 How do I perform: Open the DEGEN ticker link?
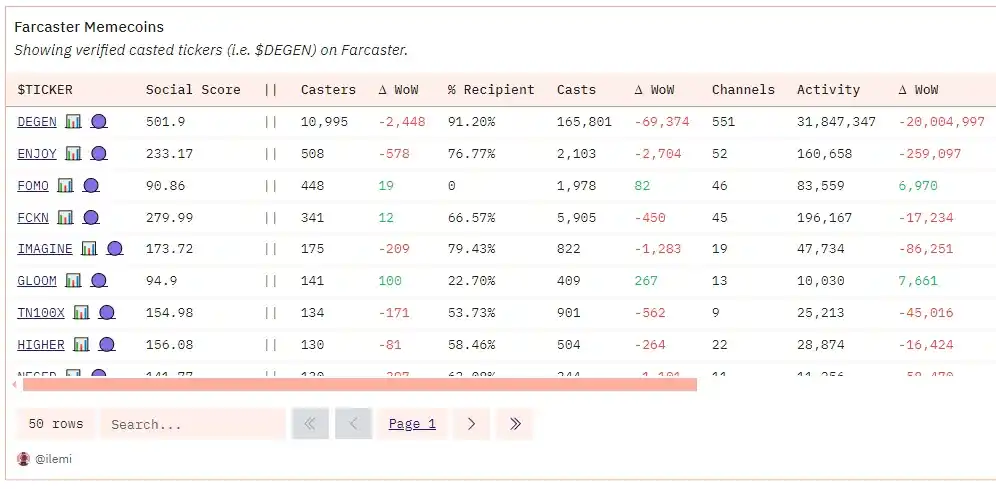coord(37,121)
